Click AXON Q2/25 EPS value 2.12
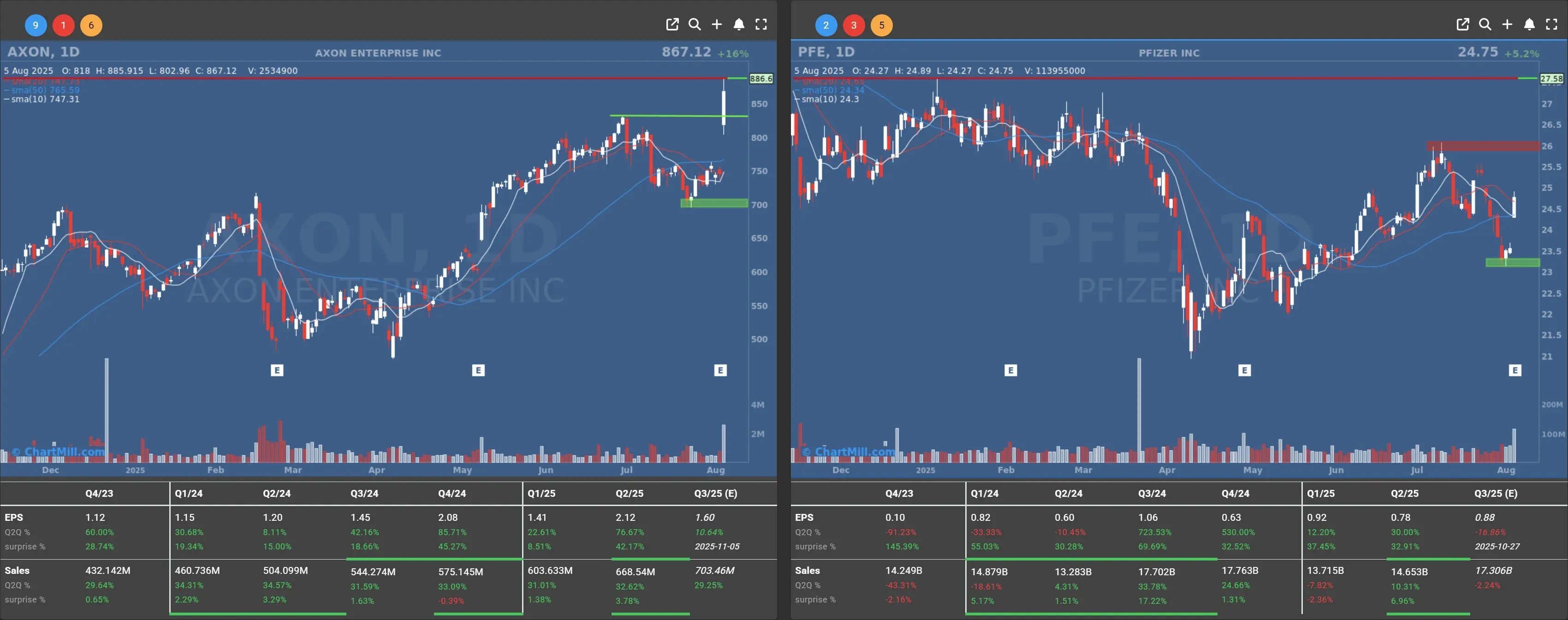Screen dimensions: 1568x620 (625, 517)
